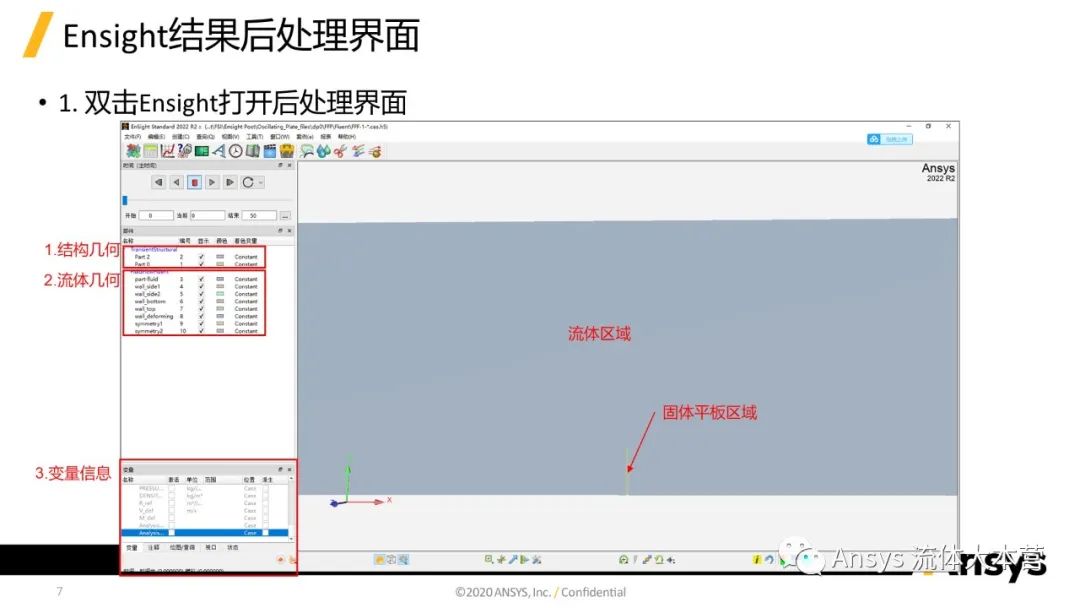Click the blue undo arrow icon at bottom right
This screenshot has width=1080, height=608.
coord(769,560)
